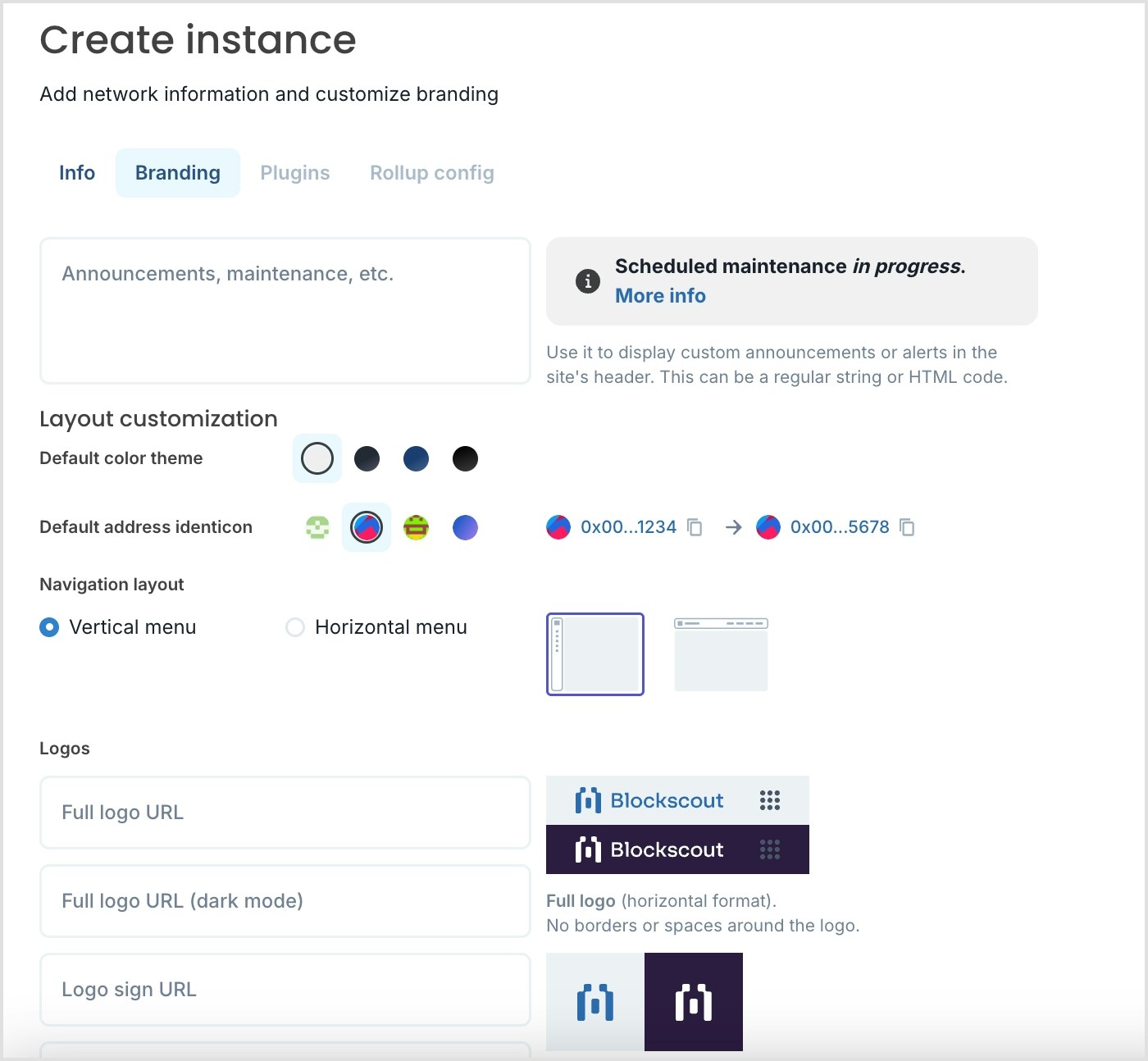The height and width of the screenshot is (1061, 1148).
Task: Choose the black color theme swatch
Action: pyautogui.click(x=465, y=458)
